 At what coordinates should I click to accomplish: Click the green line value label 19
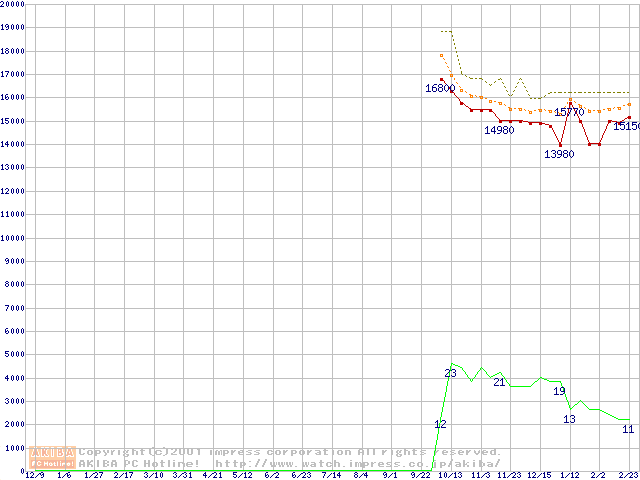559,391
